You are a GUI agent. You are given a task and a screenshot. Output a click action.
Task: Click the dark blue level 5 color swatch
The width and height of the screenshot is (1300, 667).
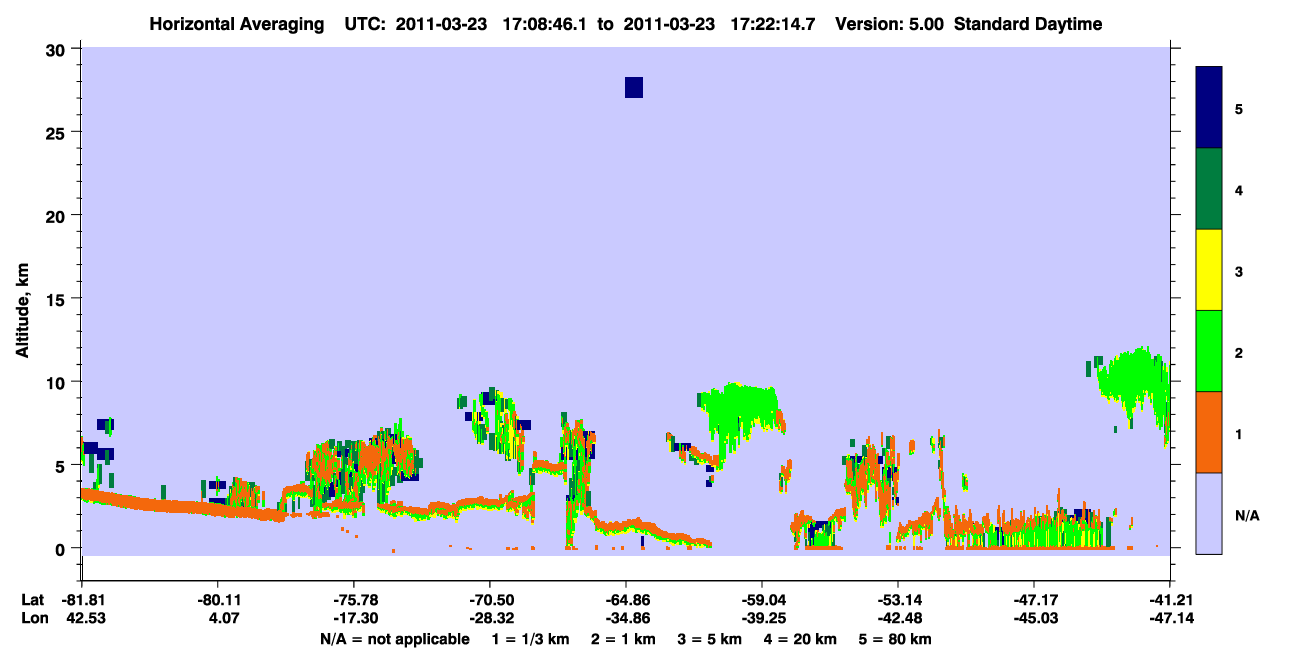(x=1209, y=107)
